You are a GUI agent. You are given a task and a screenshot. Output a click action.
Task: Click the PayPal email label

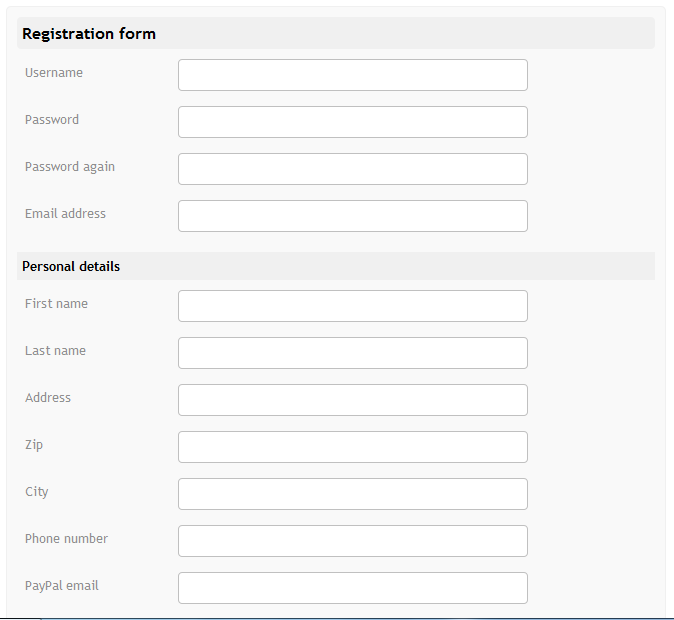coord(62,586)
